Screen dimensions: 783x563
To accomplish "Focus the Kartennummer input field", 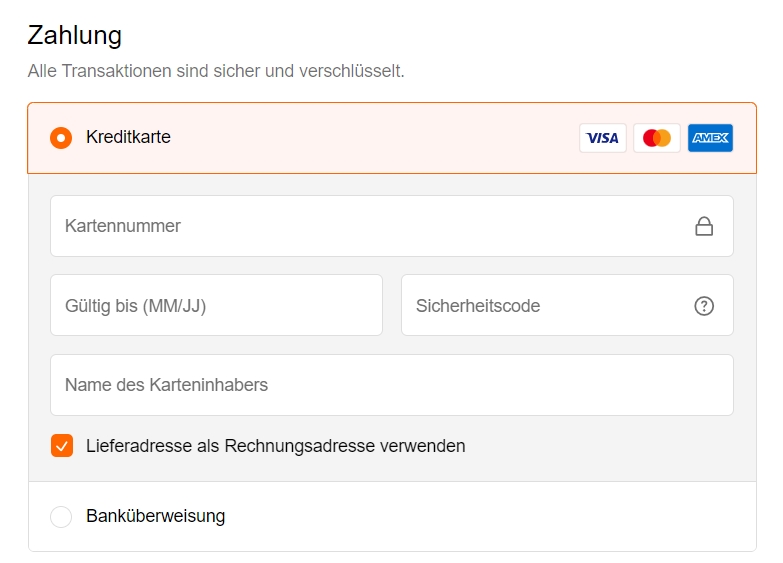I will 392,226.
